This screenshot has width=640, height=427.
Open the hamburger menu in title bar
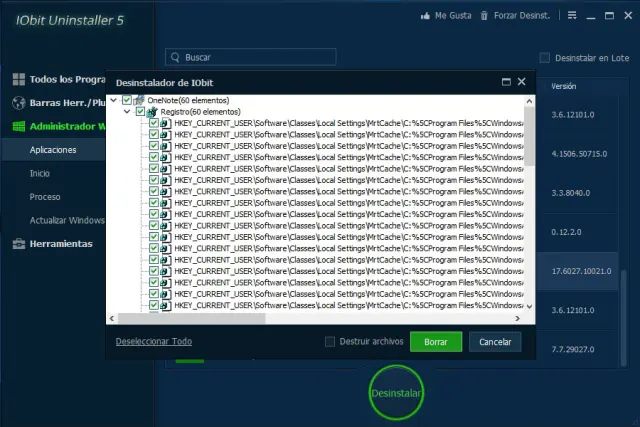pyautogui.click(x=571, y=15)
